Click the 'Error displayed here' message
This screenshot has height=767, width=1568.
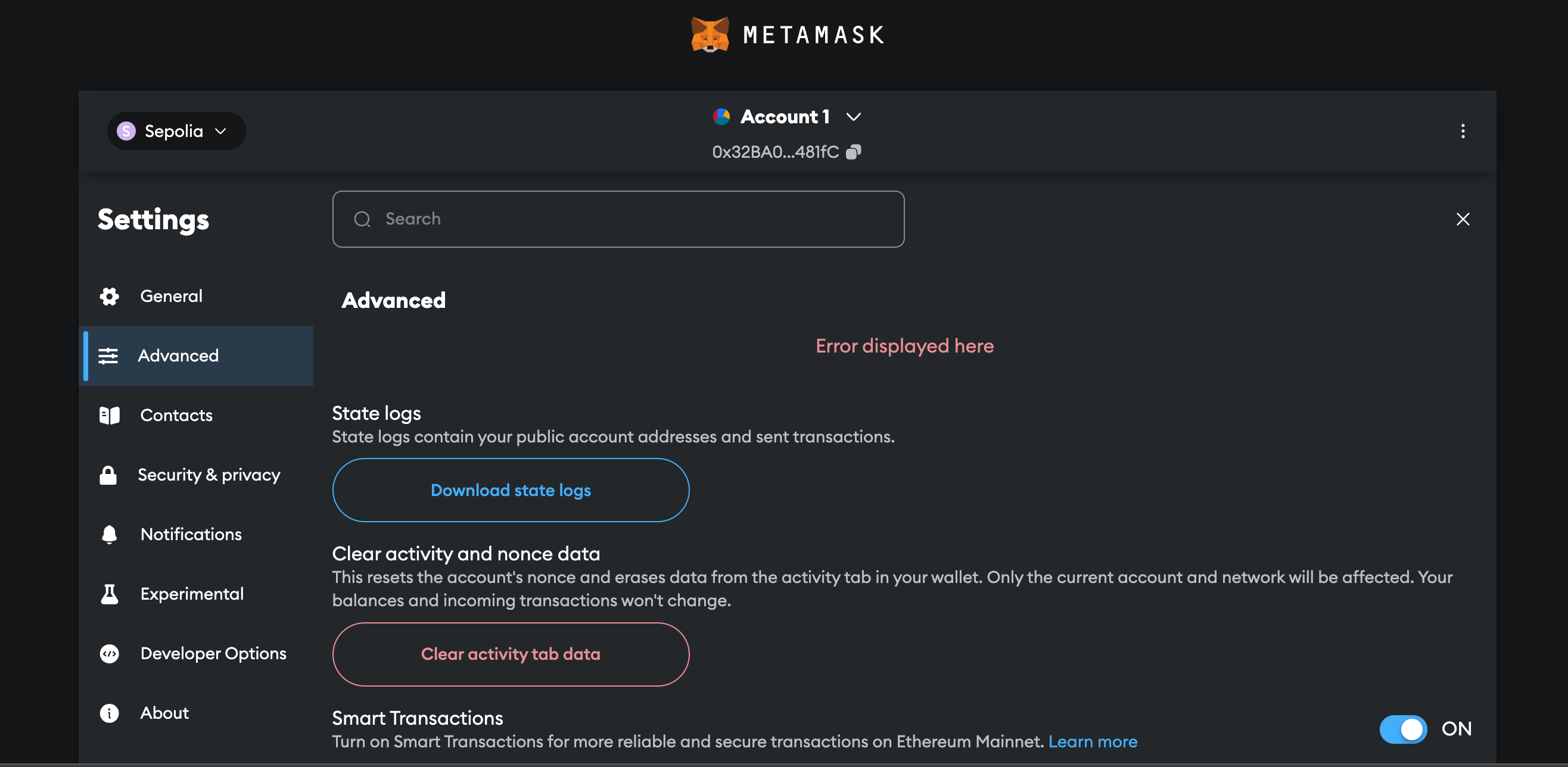pos(904,346)
